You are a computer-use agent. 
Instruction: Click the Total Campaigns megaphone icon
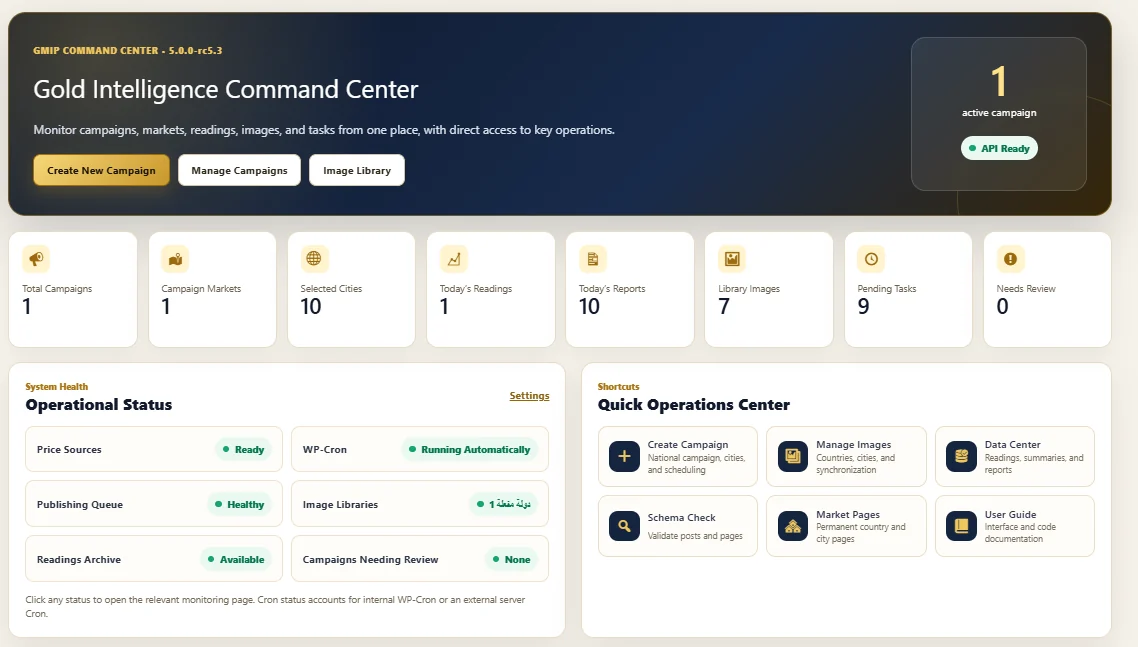(x=36, y=259)
